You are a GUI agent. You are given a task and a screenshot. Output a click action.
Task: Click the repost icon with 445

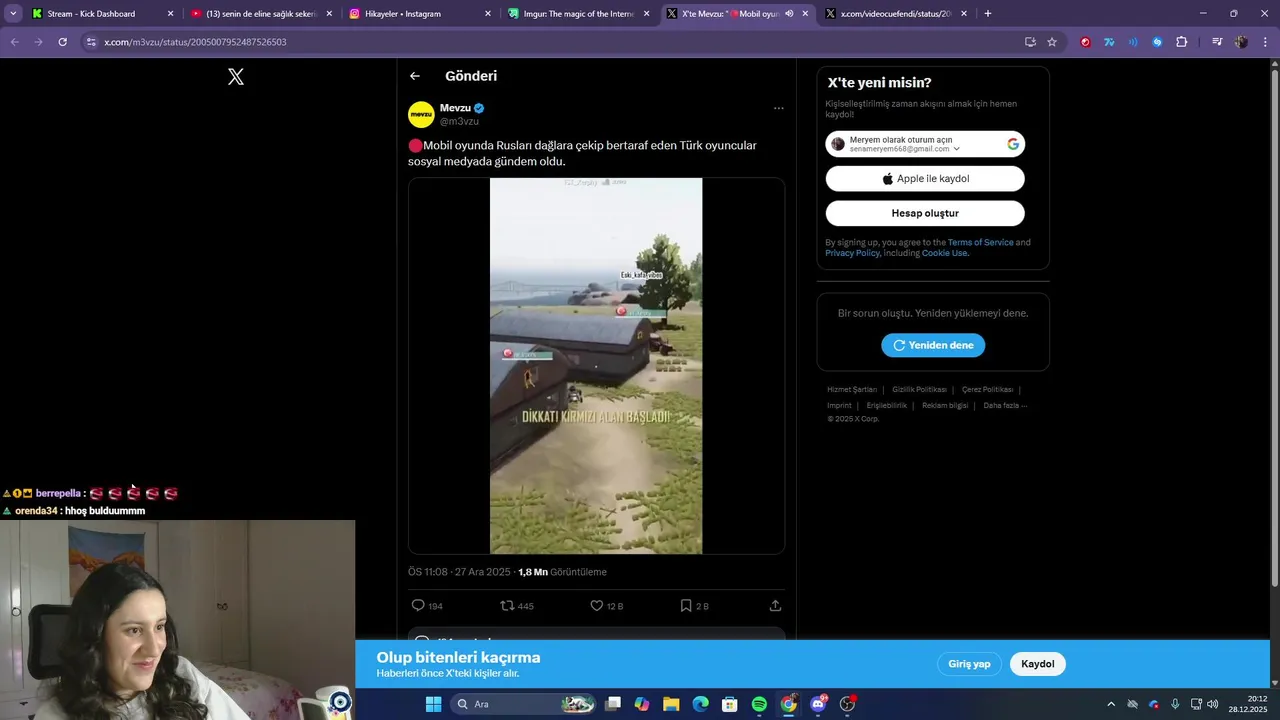(x=507, y=606)
